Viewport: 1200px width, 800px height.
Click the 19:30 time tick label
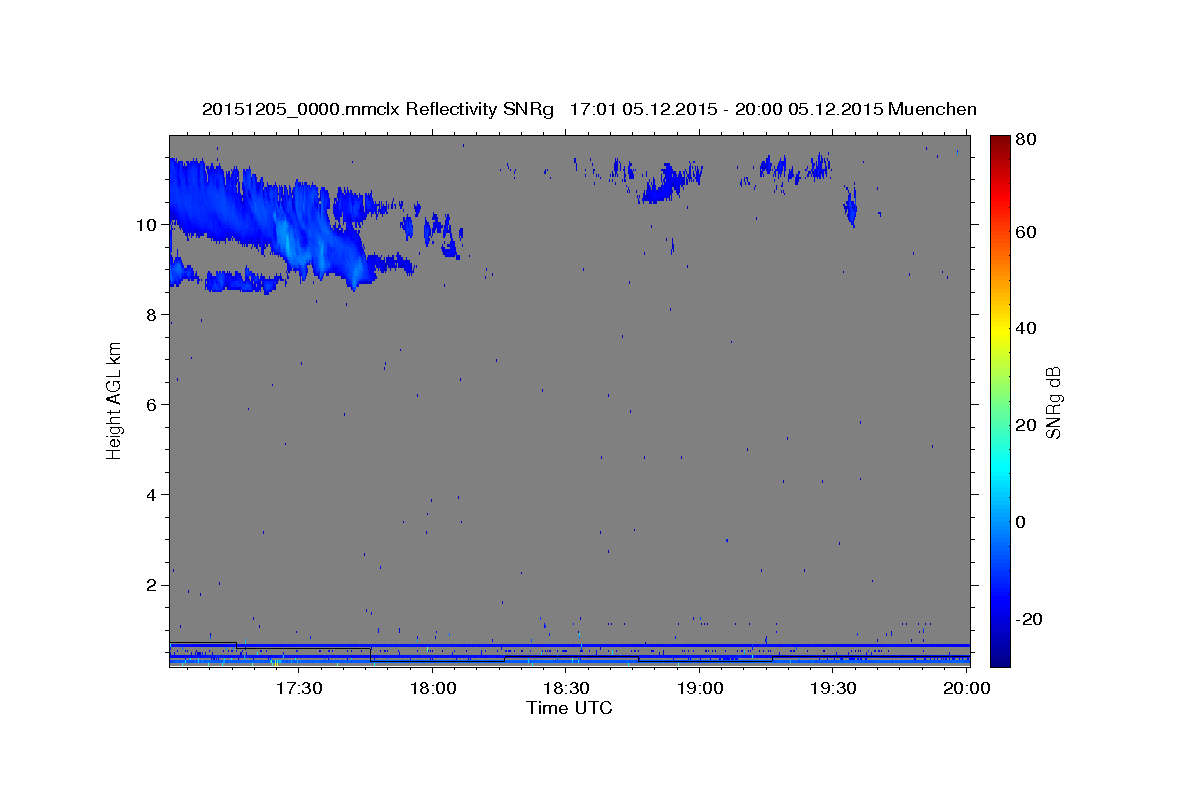point(833,688)
